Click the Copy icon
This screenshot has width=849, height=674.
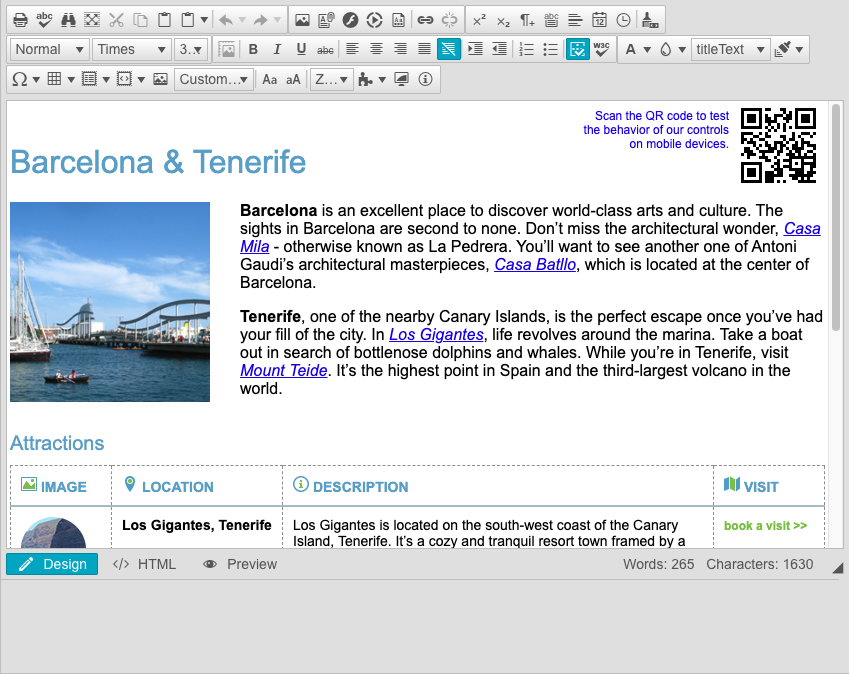(140, 21)
